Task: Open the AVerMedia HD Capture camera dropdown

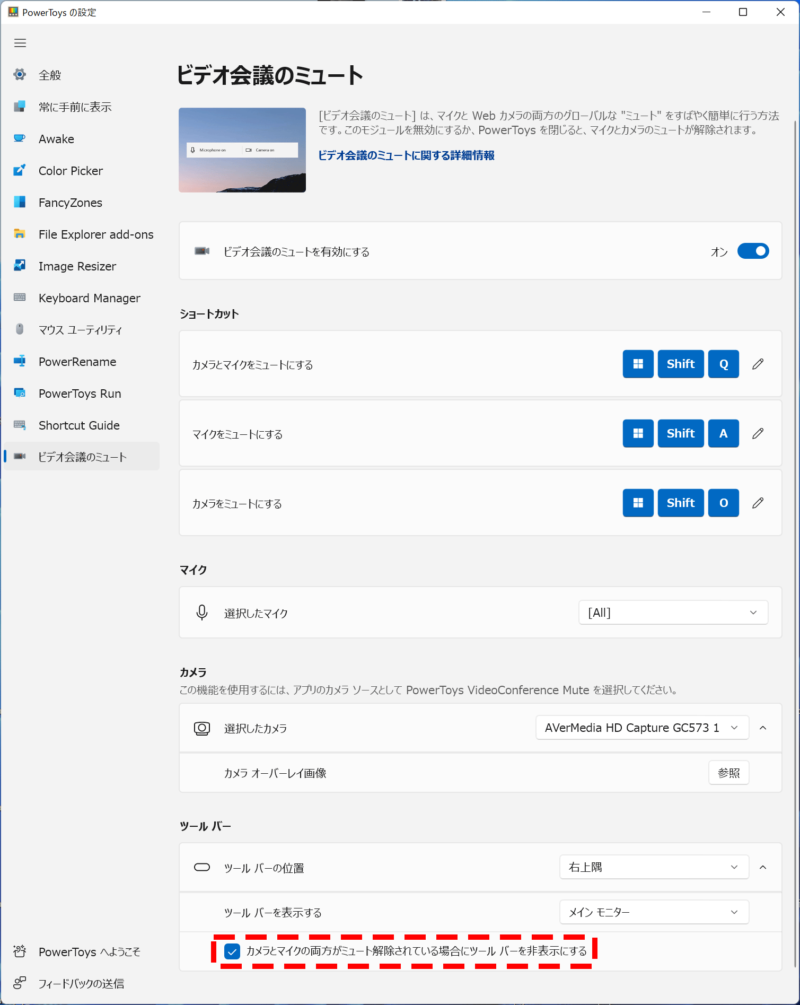Action: [642, 727]
